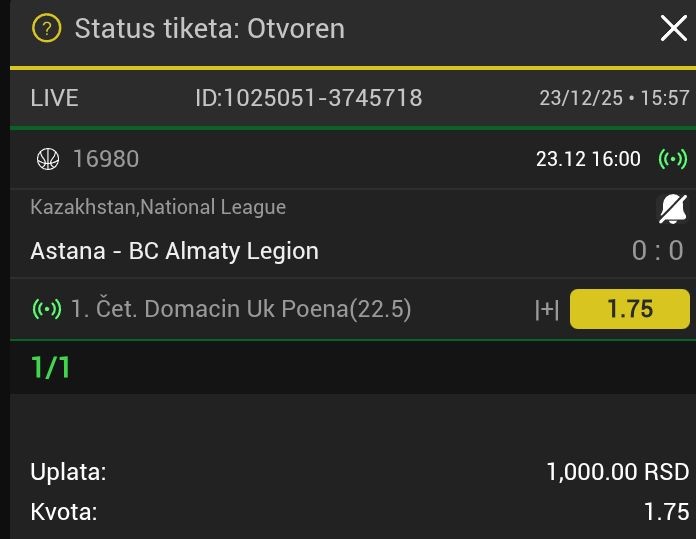
Task: Toggle the muted bell notification icon
Action: [x=672, y=209]
